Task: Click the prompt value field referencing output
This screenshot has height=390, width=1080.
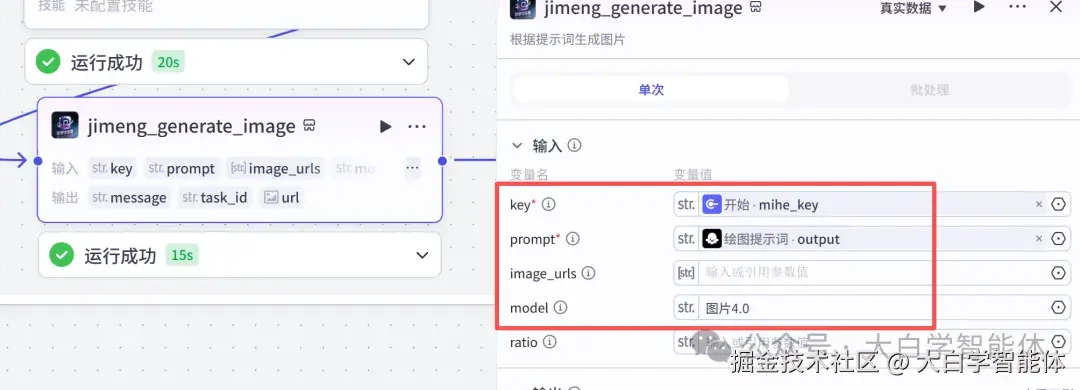Action: point(873,239)
